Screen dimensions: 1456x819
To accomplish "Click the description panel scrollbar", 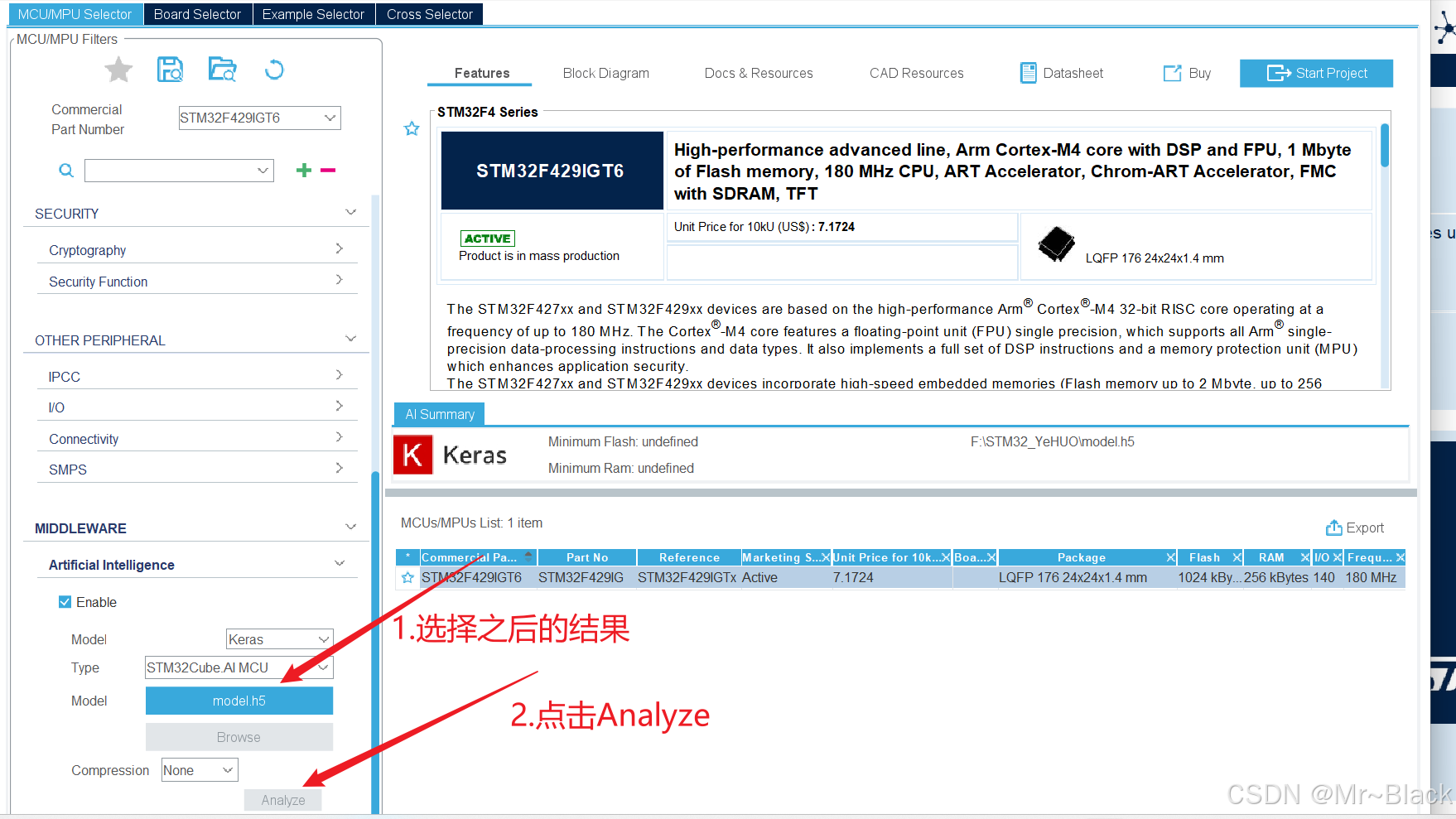I will tap(1385, 146).
